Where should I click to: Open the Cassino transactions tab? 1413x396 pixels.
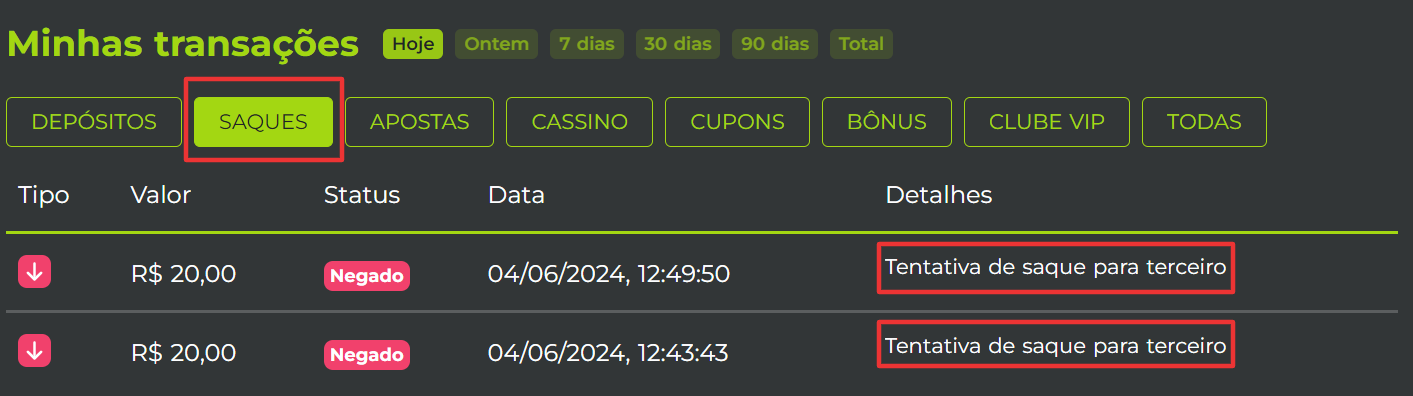(x=580, y=122)
